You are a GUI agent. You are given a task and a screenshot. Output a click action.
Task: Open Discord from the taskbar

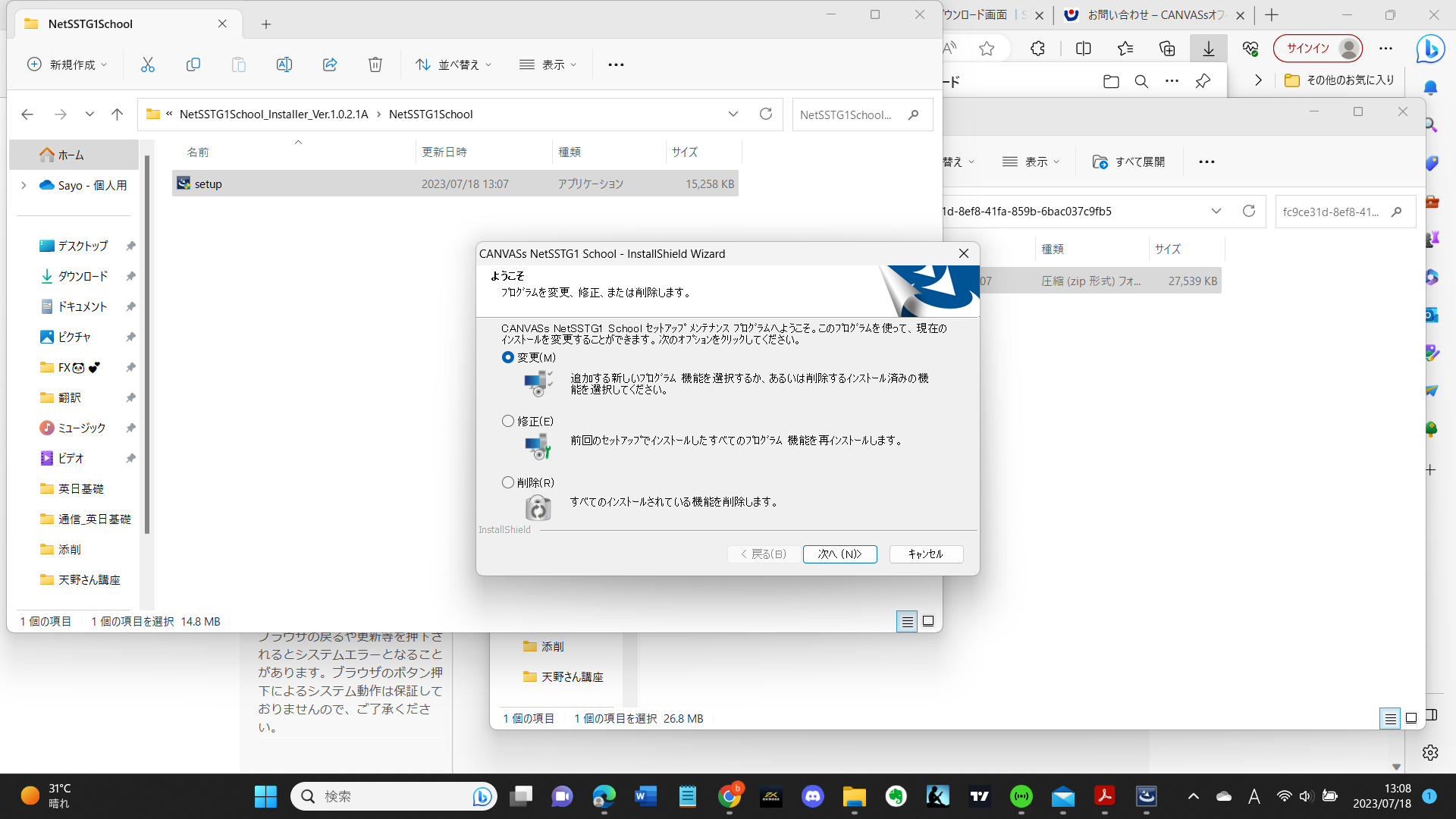[x=812, y=796]
